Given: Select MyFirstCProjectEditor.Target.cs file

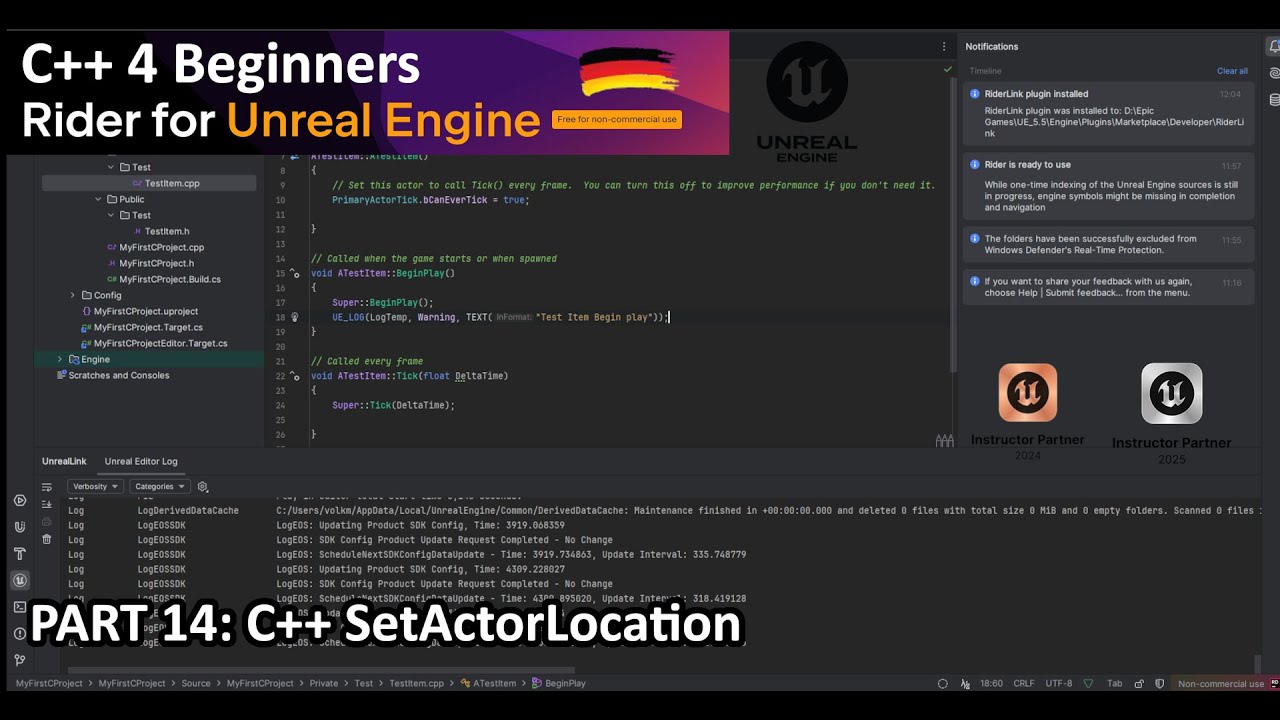Looking at the screenshot, I should (x=160, y=343).
